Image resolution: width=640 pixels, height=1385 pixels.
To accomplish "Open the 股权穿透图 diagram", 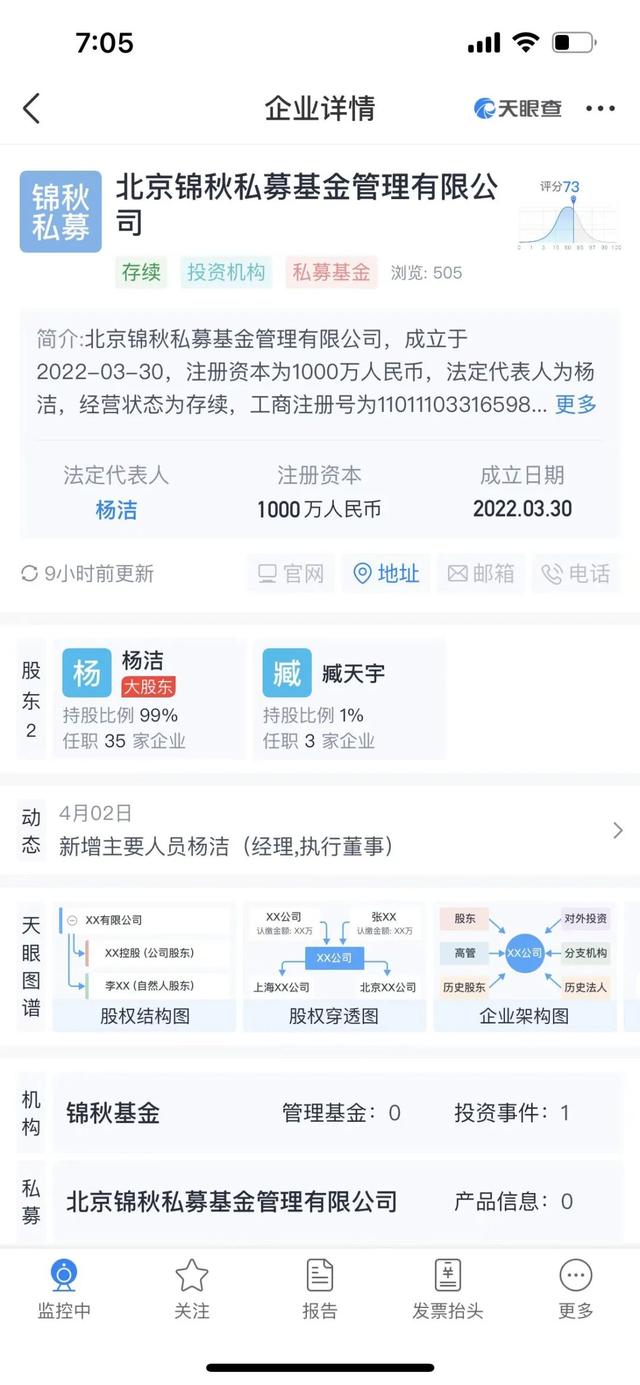I will pyautogui.click(x=334, y=968).
